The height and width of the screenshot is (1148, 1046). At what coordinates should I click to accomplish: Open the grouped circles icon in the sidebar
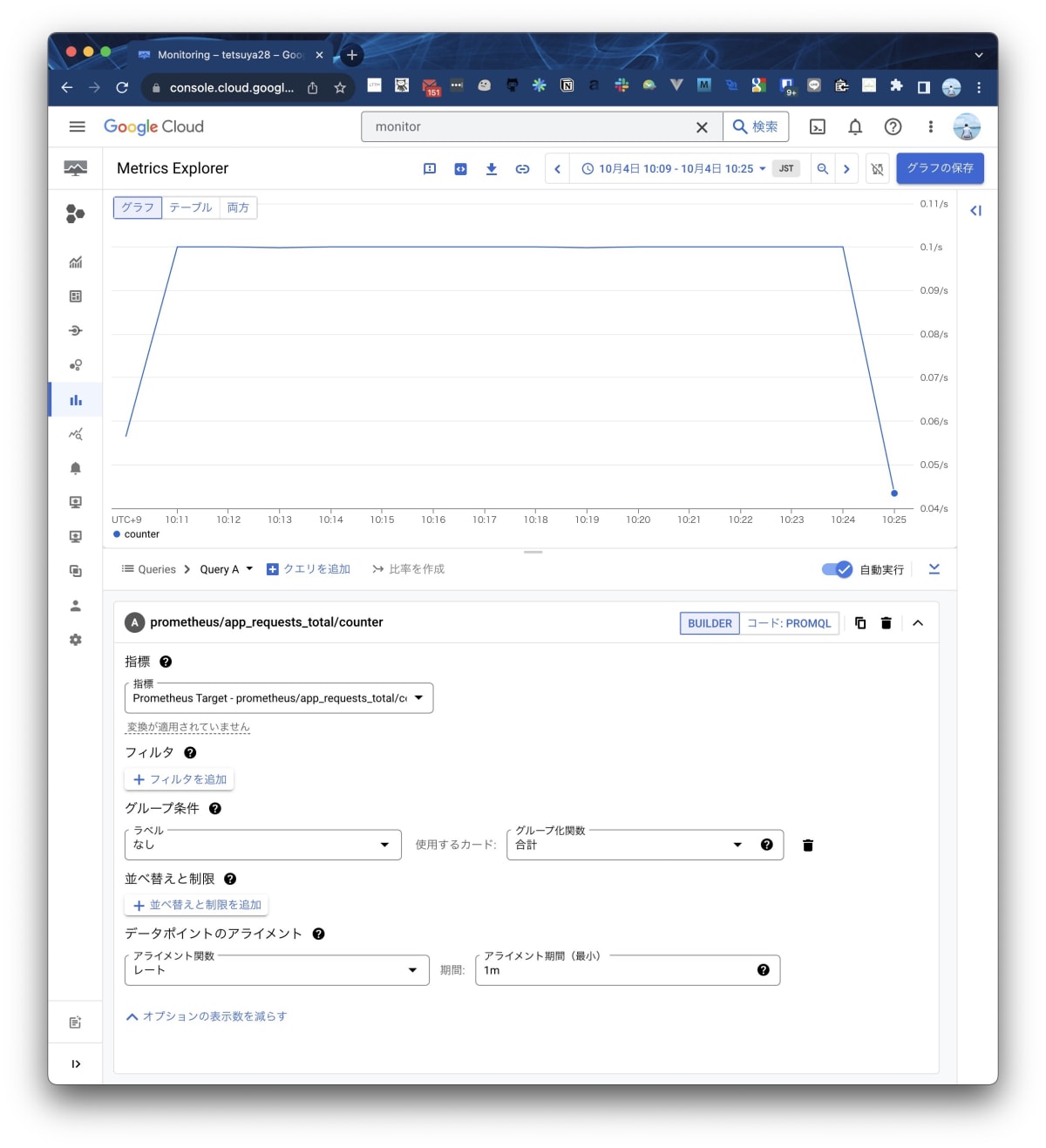[x=76, y=365]
